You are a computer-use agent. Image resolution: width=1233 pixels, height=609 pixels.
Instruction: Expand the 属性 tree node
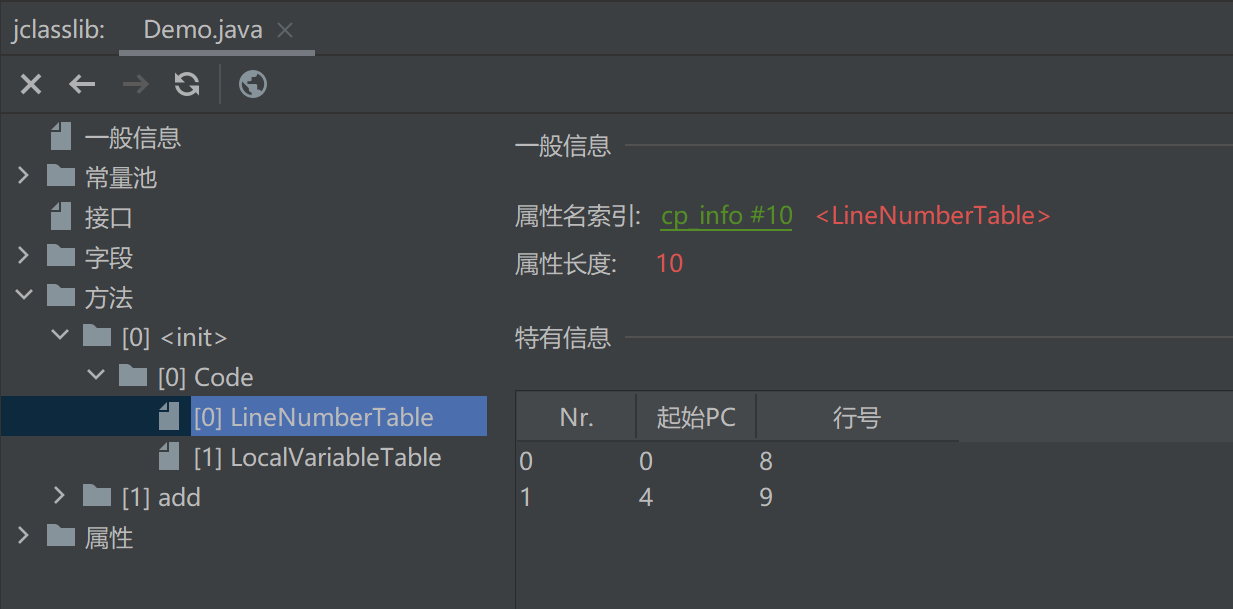pos(24,537)
